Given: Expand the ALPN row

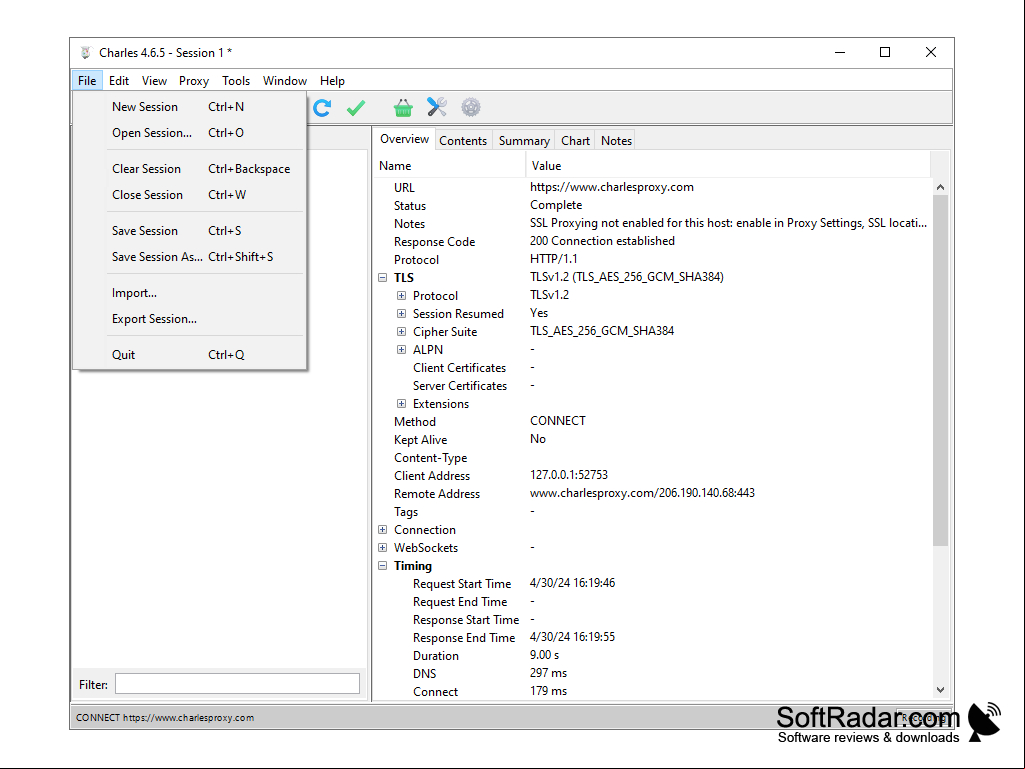Looking at the screenshot, I should pos(401,350).
